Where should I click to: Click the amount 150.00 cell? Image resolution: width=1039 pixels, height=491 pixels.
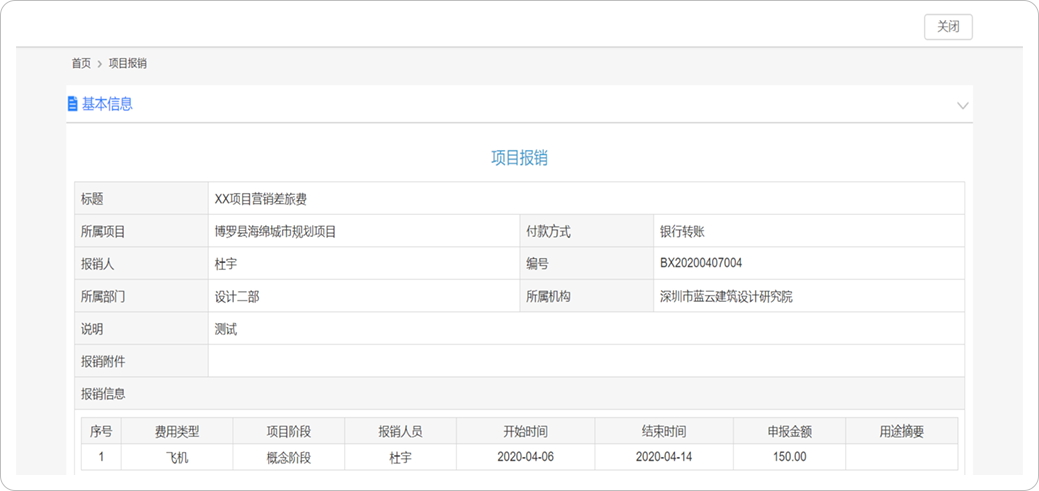click(x=789, y=457)
